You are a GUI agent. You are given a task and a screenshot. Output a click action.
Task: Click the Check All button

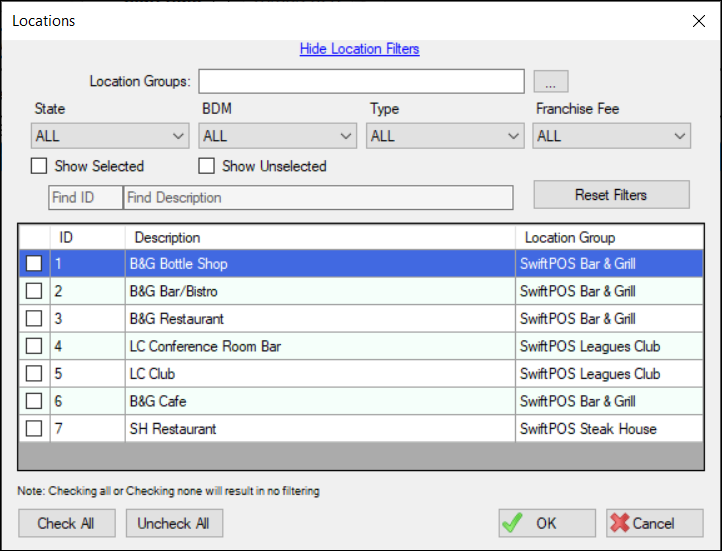point(67,523)
